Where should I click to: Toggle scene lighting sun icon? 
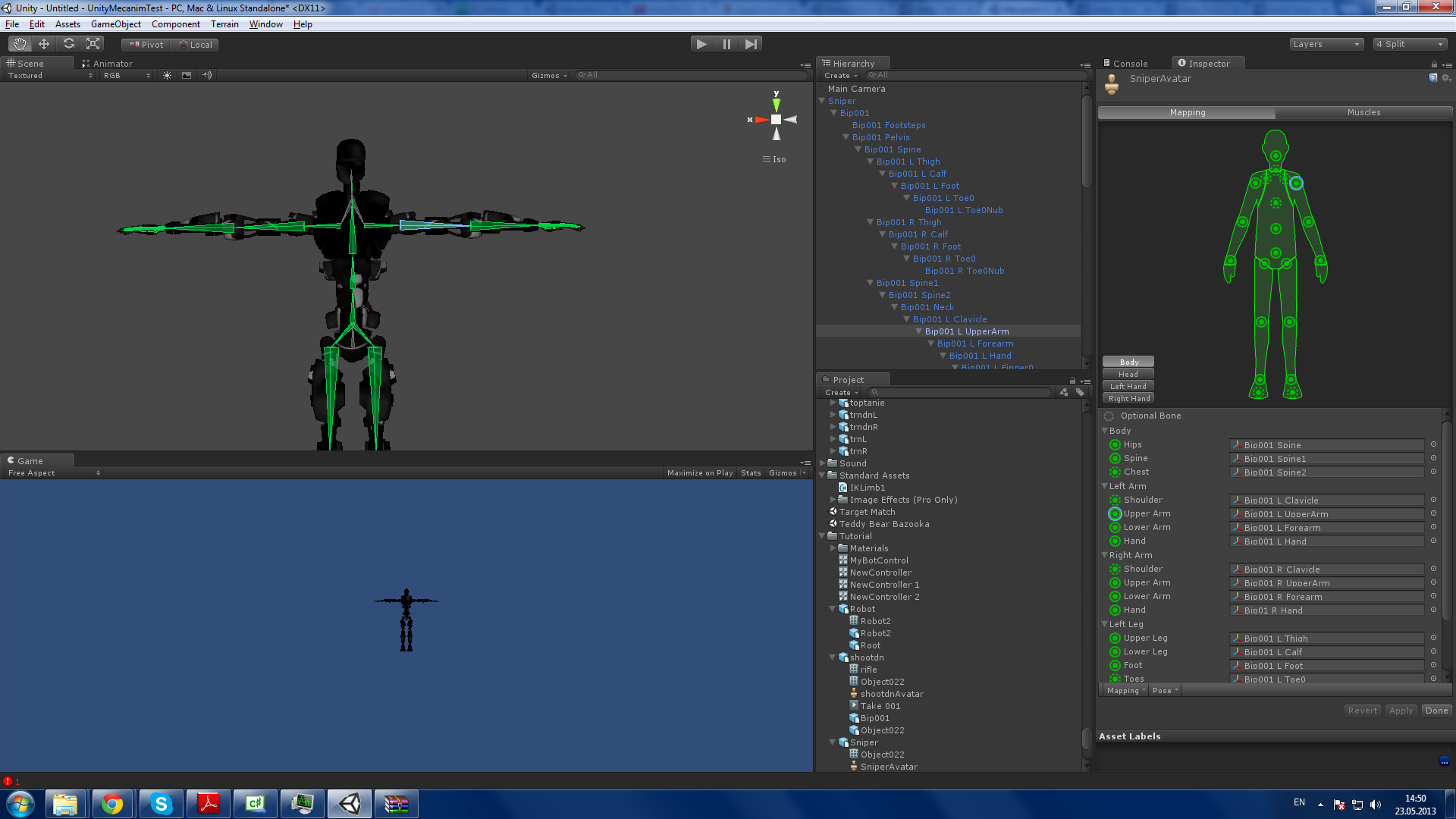[x=168, y=75]
